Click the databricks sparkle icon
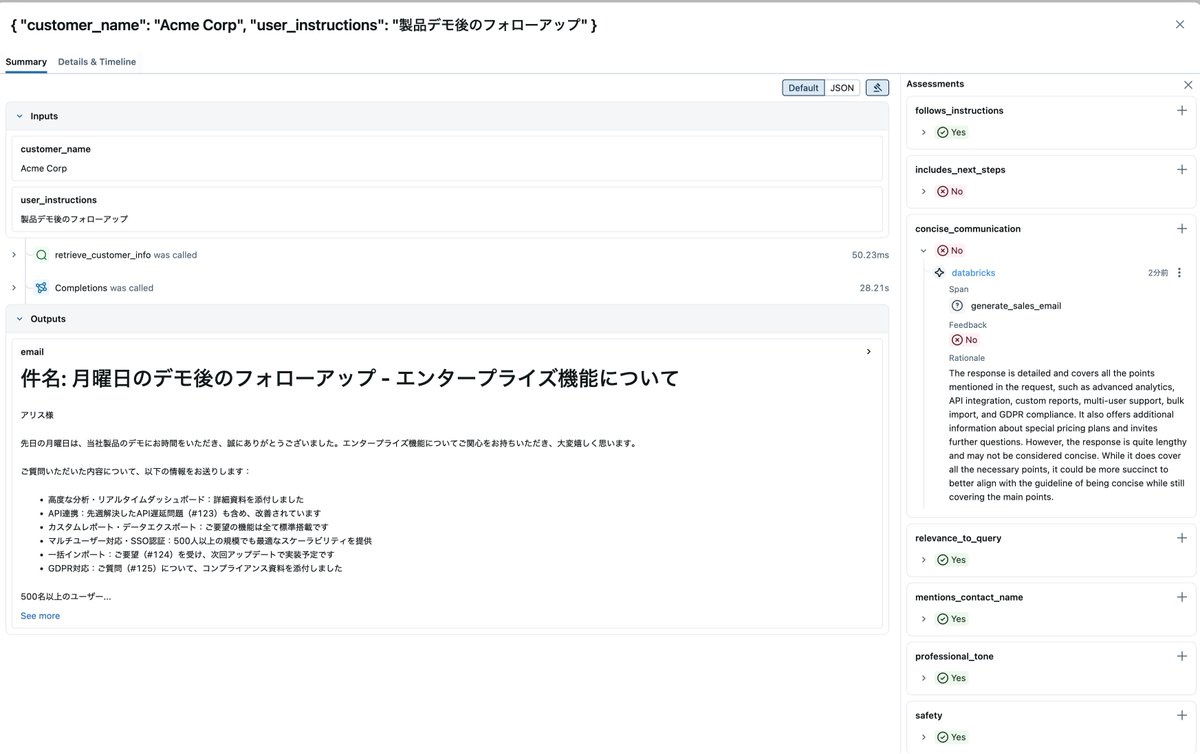 click(x=939, y=273)
